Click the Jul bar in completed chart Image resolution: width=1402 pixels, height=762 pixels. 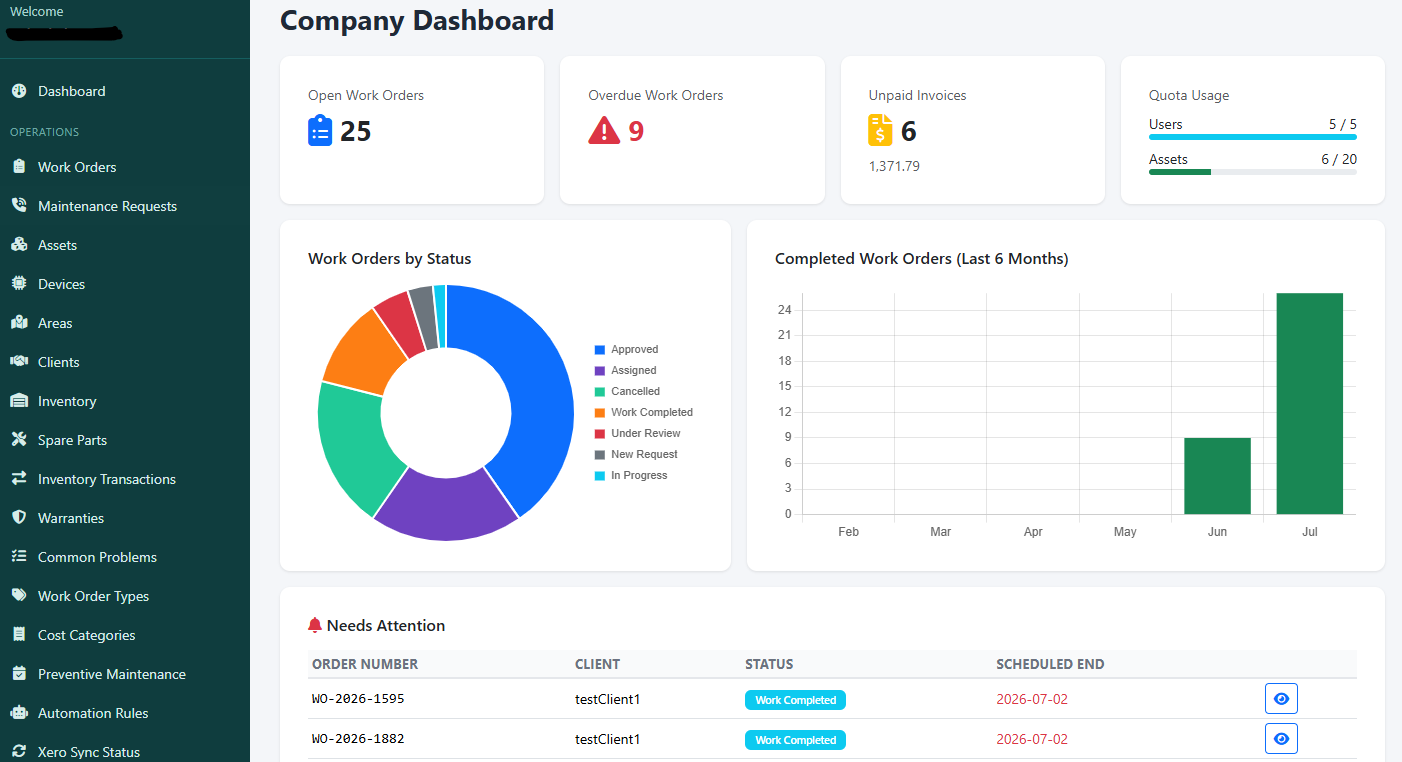point(1310,404)
